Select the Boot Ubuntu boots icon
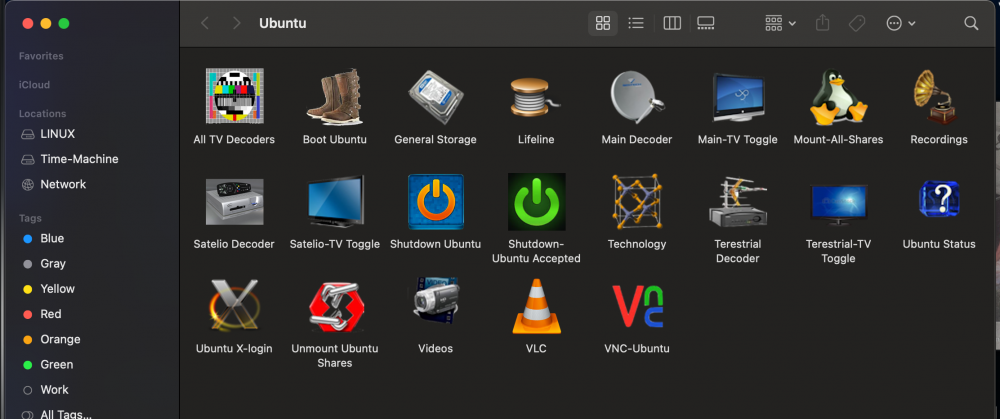This screenshot has height=419, width=1000. click(x=335, y=96)
